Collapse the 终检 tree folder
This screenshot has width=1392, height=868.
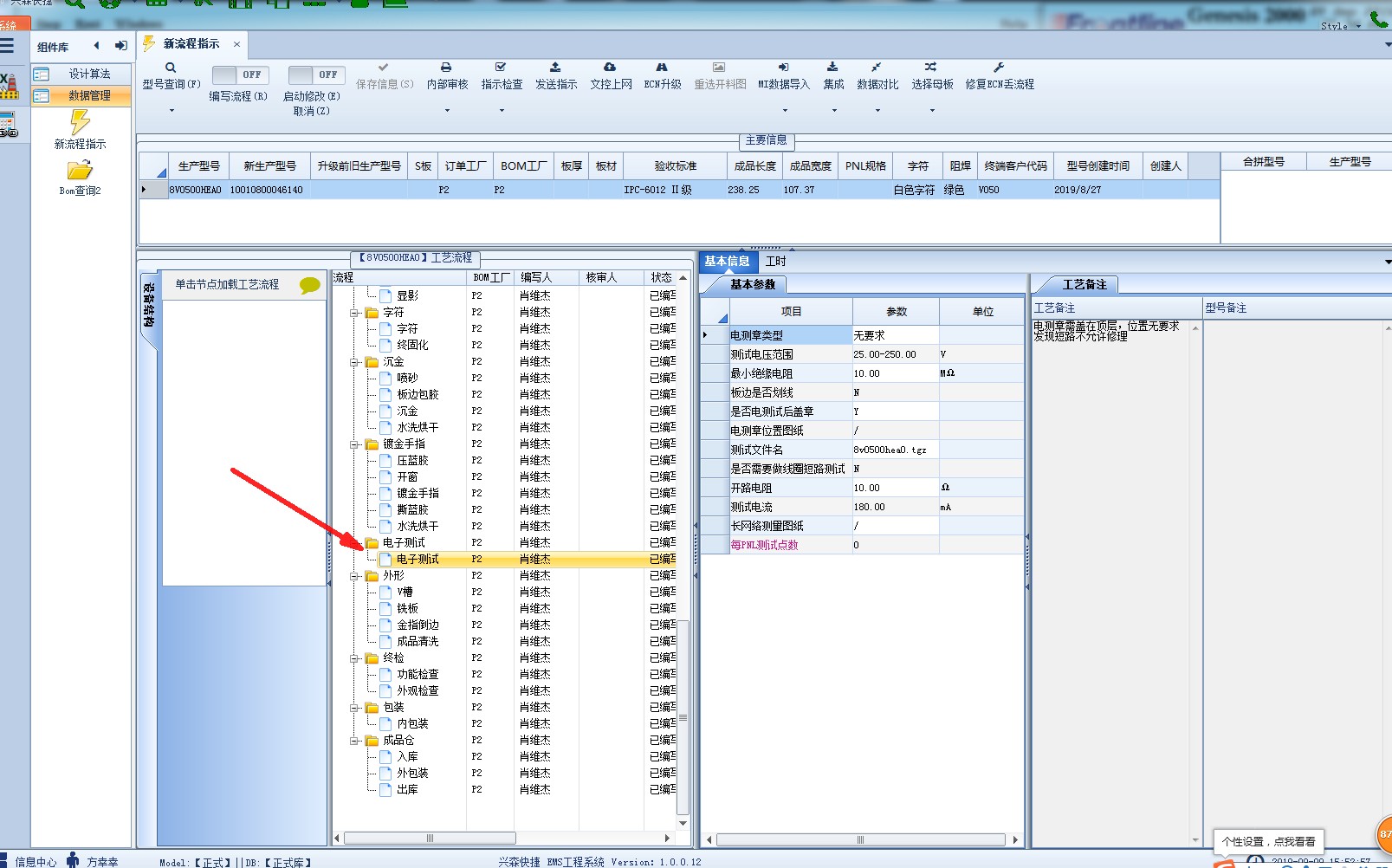tap(354, 658)
